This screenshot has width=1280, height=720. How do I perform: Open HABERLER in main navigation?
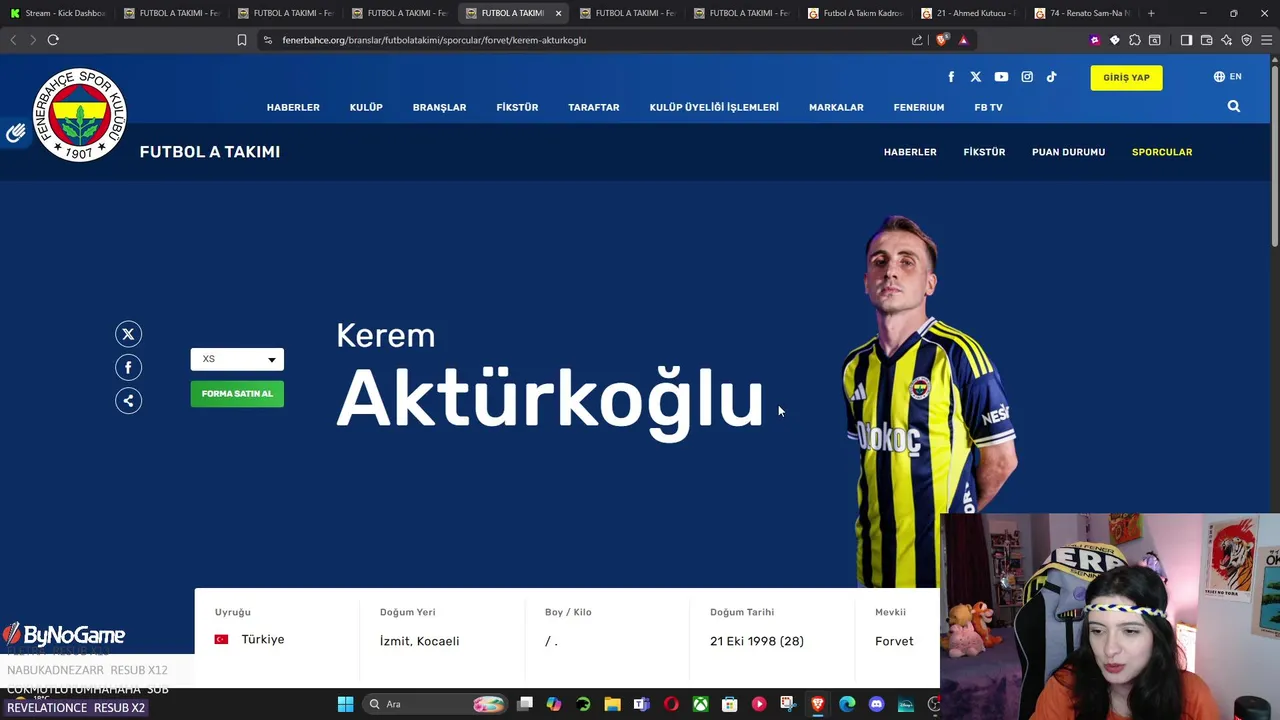coord(293,107)
